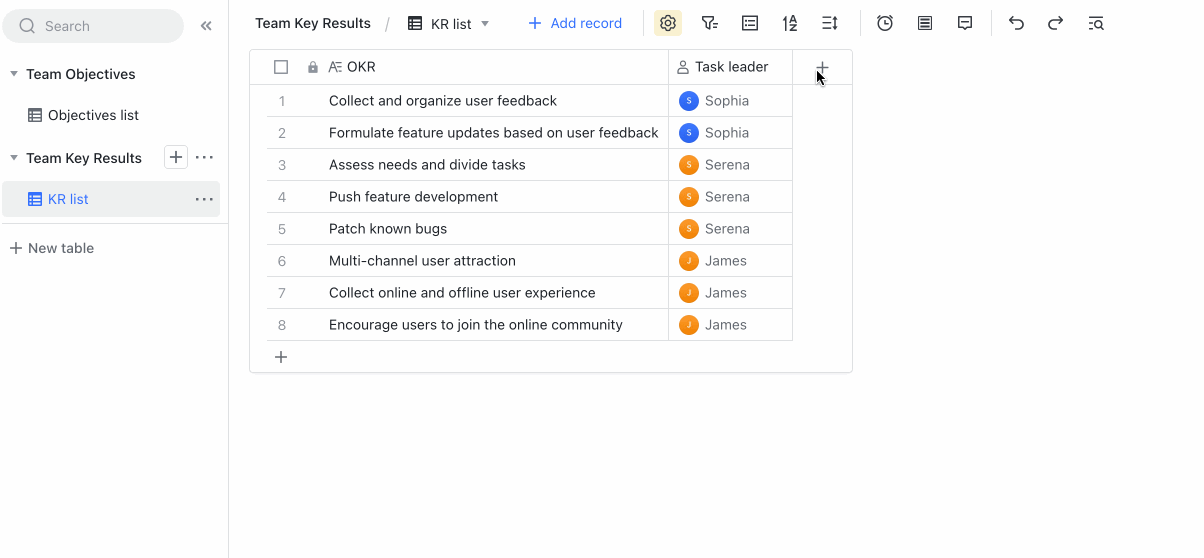
Task: Redo the last undone action
Action: pos(1055,23)
